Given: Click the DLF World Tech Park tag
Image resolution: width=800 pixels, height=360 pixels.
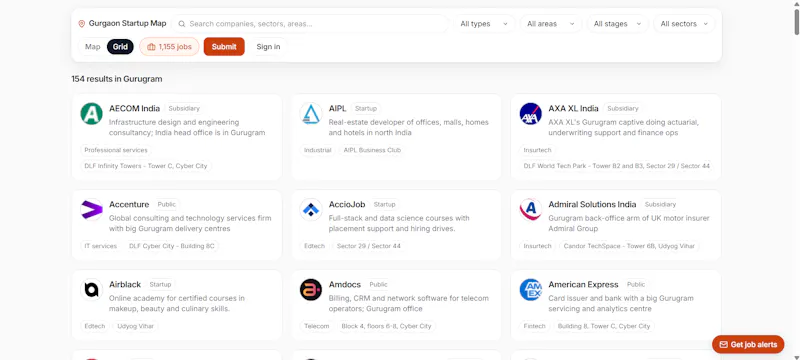Looking at the screenshot, I should tap(616, 166).
